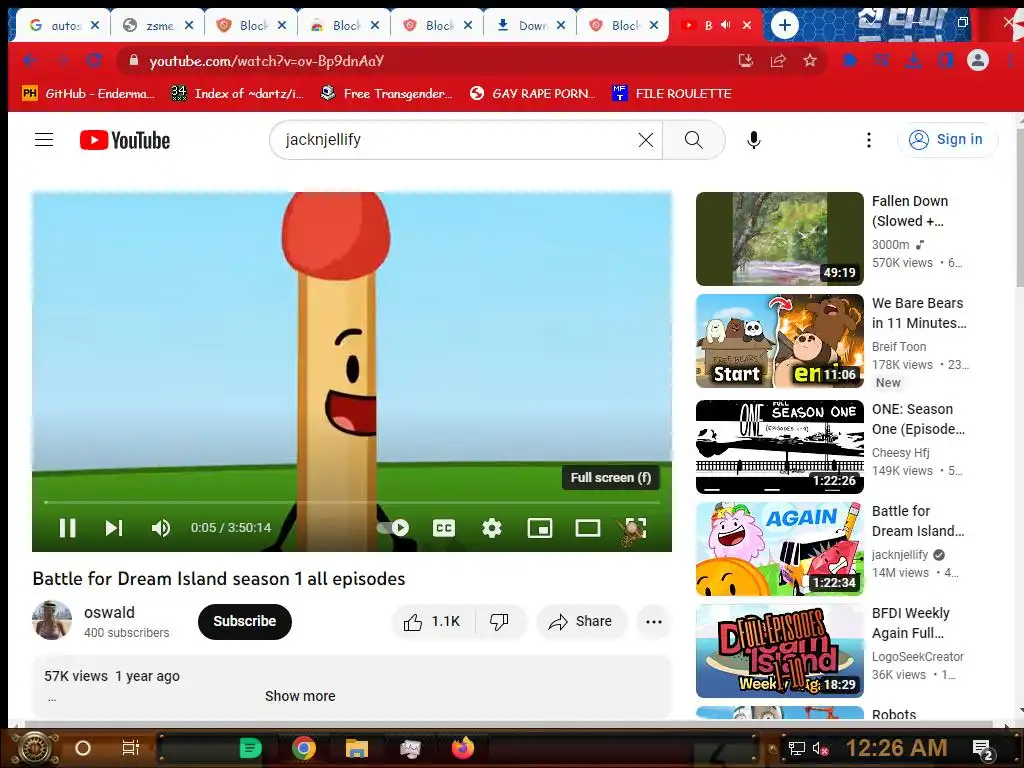Image resolution: width=1024 pixels, height=768 pixels.
Task: Open more actions under the video
Action: tap(654, 622)
